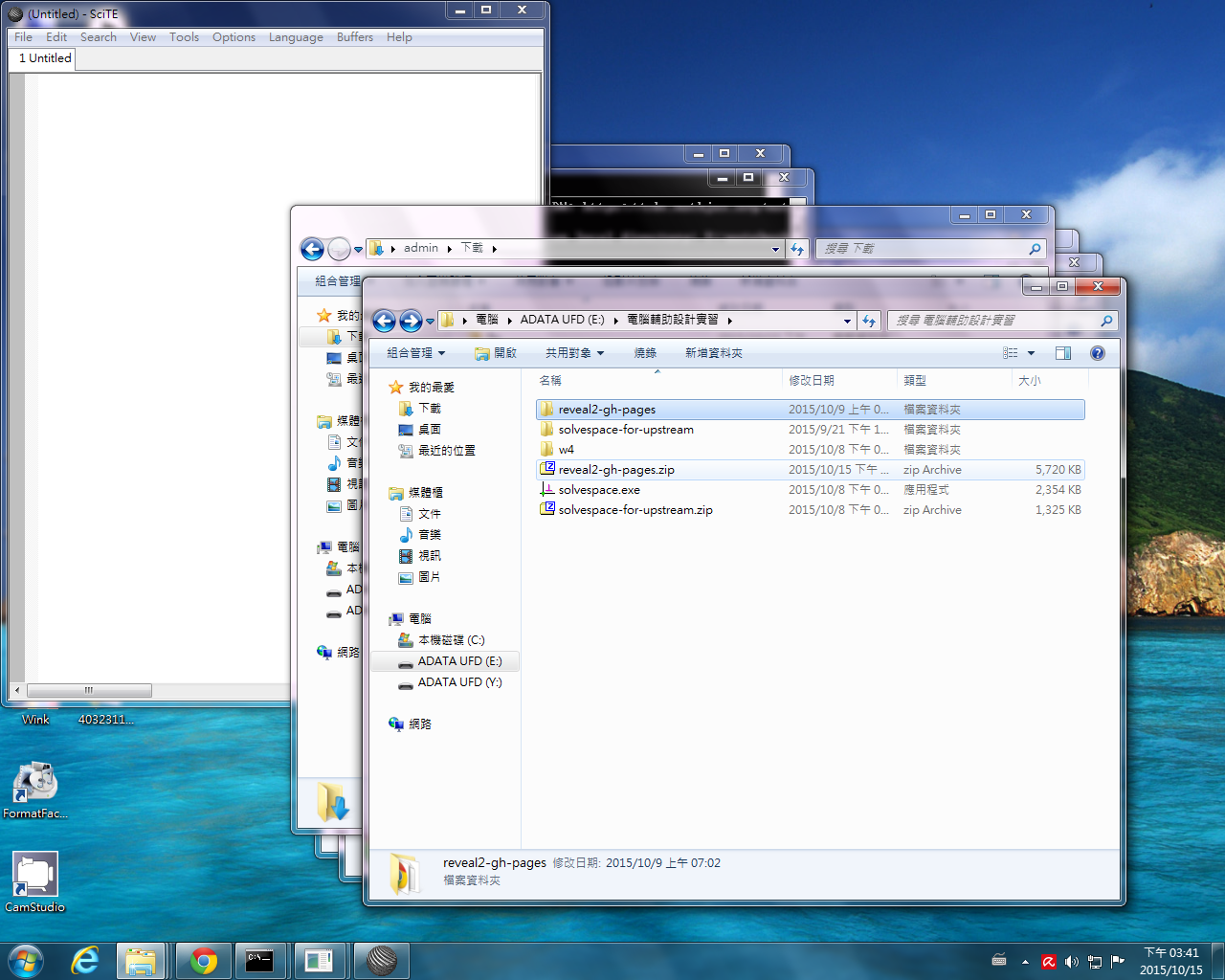Click Back arrow in front Explorer window

point(384,321)
